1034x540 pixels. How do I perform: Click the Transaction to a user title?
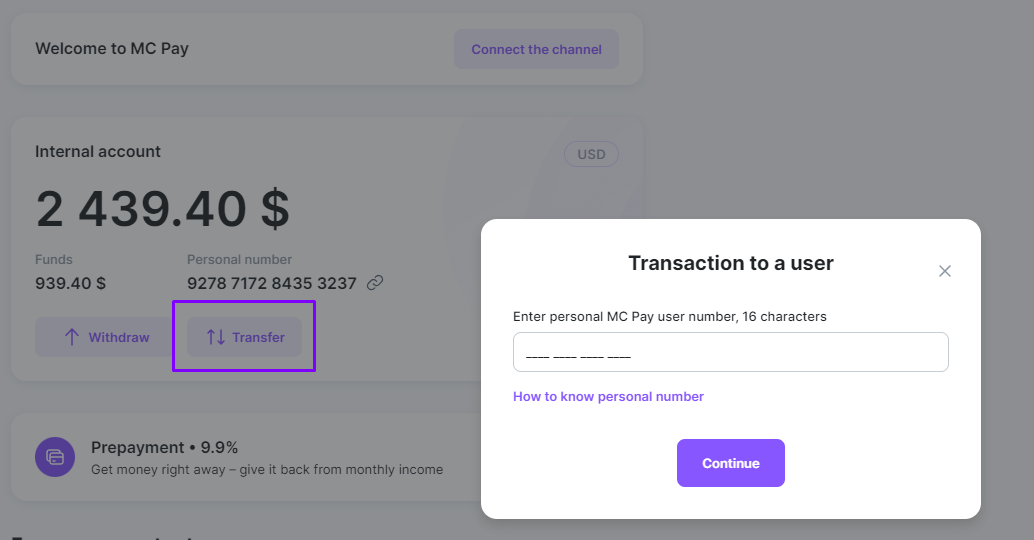[731, 263]
